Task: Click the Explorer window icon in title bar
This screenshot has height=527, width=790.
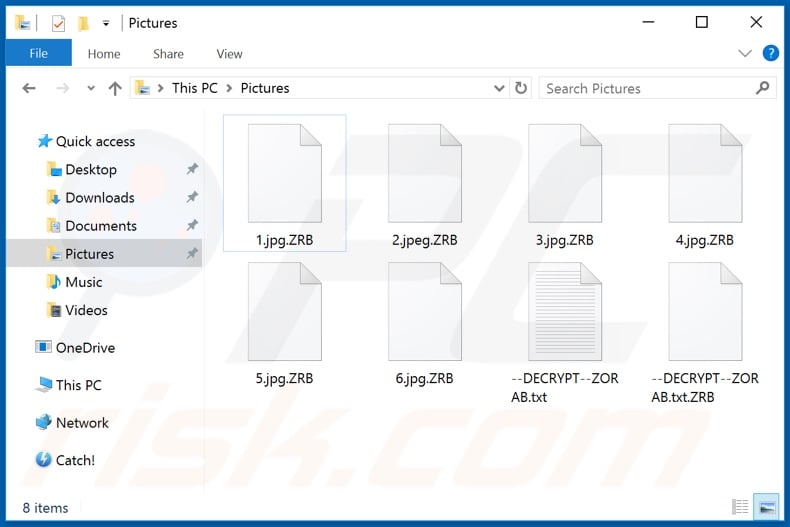Action: (x=23, y=23)
